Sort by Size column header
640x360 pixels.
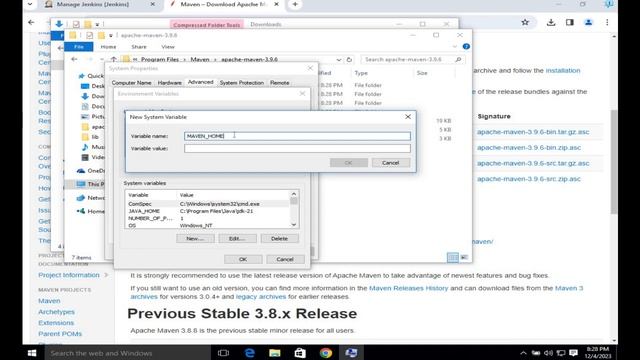point(422,73)
